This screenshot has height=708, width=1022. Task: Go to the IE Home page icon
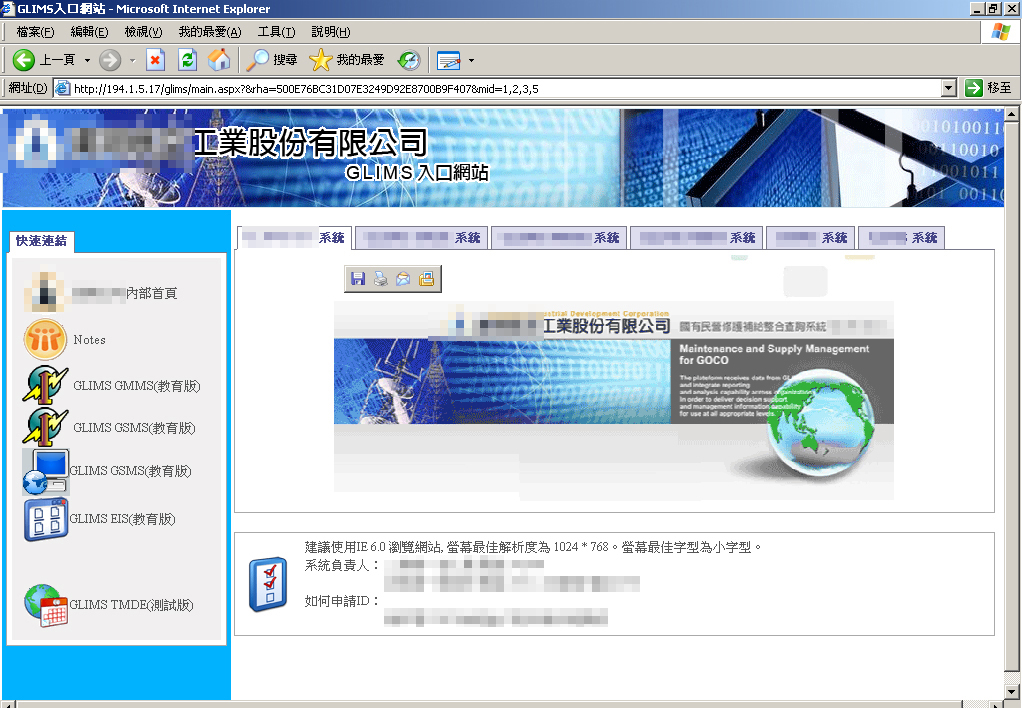tap(218, 60)
